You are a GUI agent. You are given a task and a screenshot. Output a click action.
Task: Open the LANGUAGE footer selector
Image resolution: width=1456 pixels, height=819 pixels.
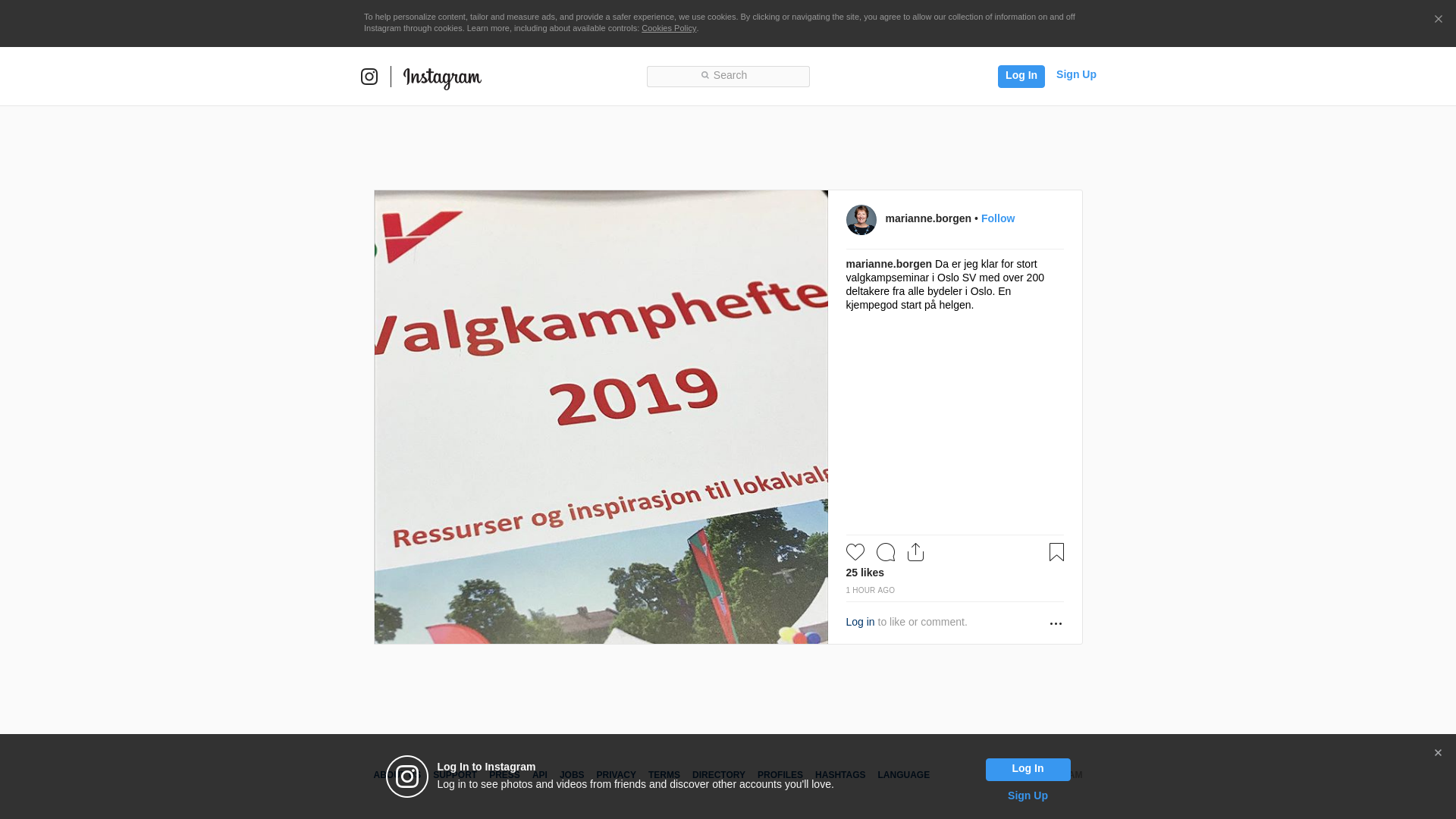point(904,775)
